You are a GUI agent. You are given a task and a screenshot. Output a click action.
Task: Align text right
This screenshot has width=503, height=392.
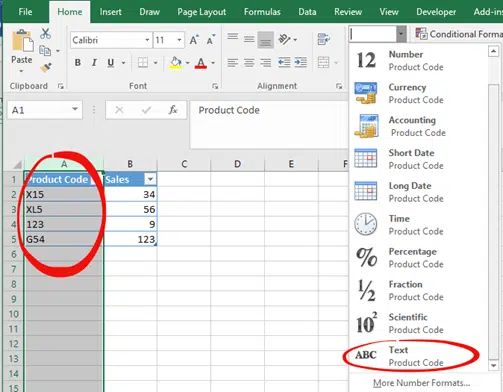click(x=266, y=62)
